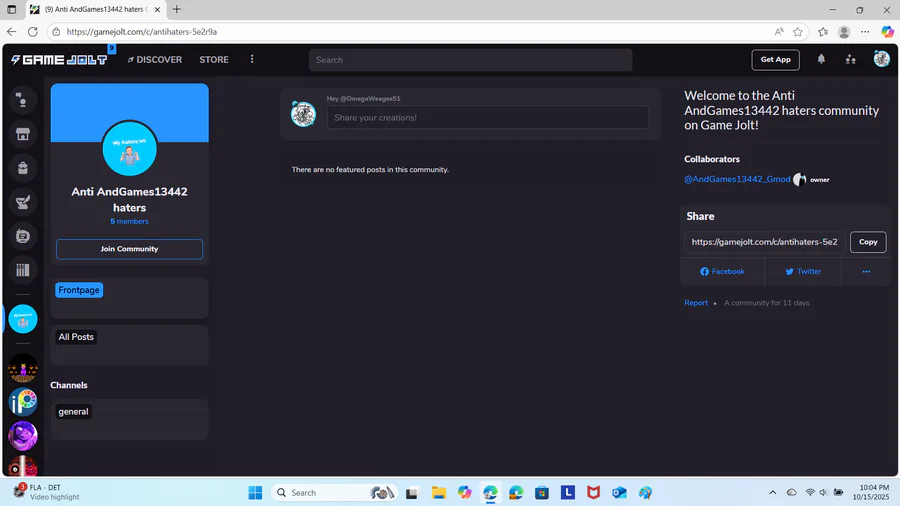
Task: Open the Windows Start menu
Action: click(255, 492)
